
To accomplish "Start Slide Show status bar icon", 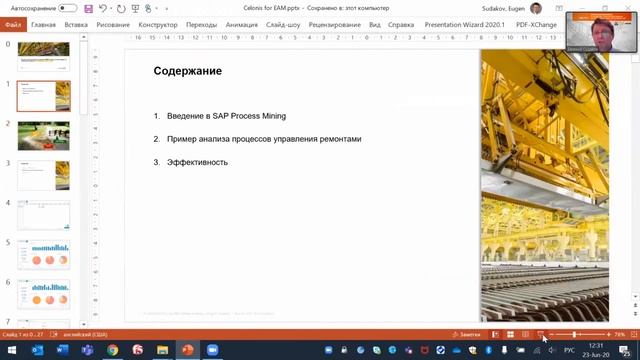I will pos(540,335).
